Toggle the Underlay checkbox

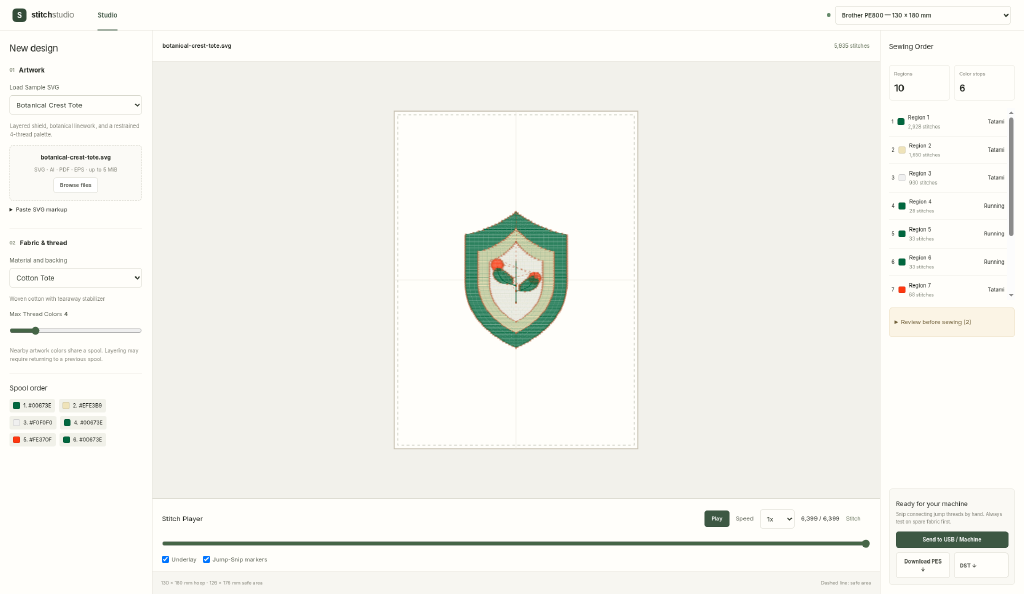165,559
